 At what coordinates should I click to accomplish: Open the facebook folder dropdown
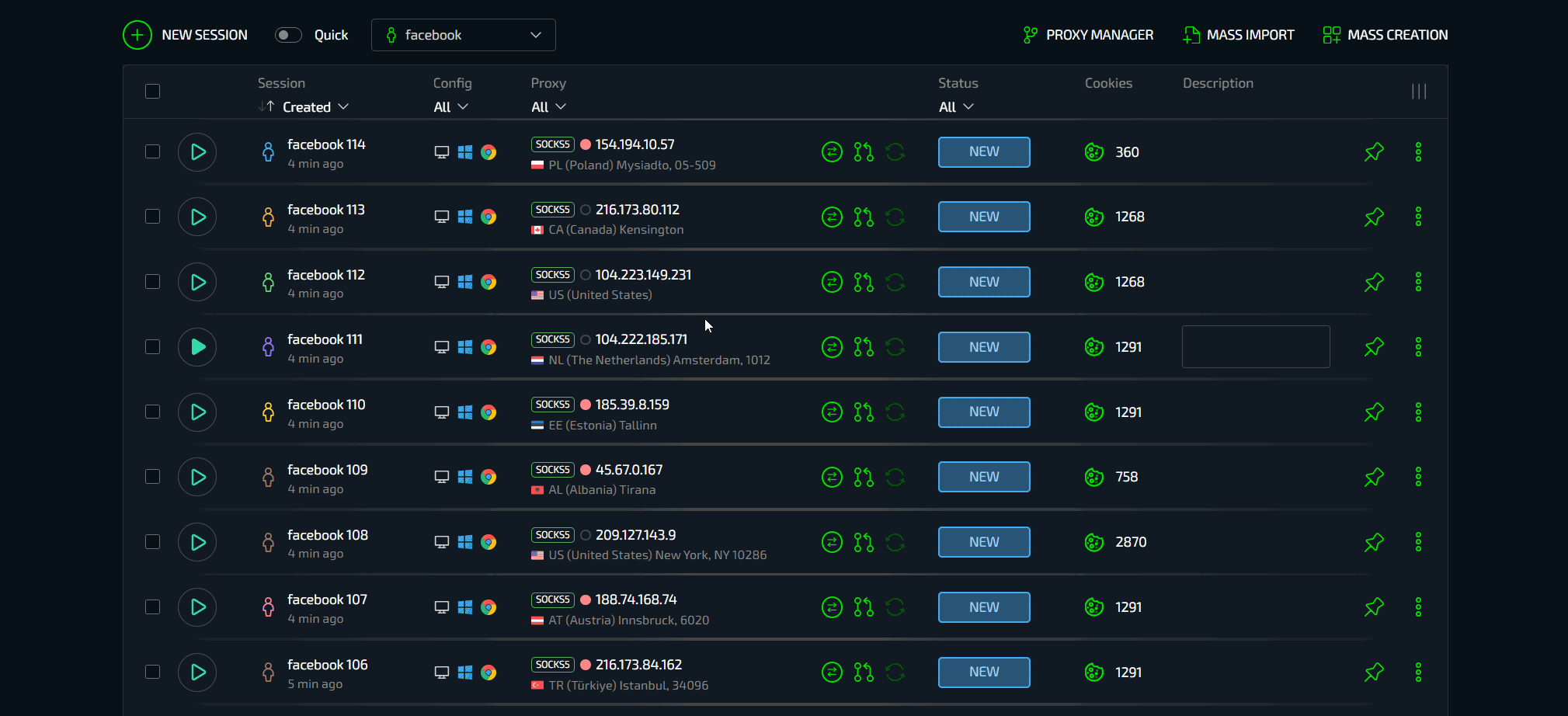(464, 35)
